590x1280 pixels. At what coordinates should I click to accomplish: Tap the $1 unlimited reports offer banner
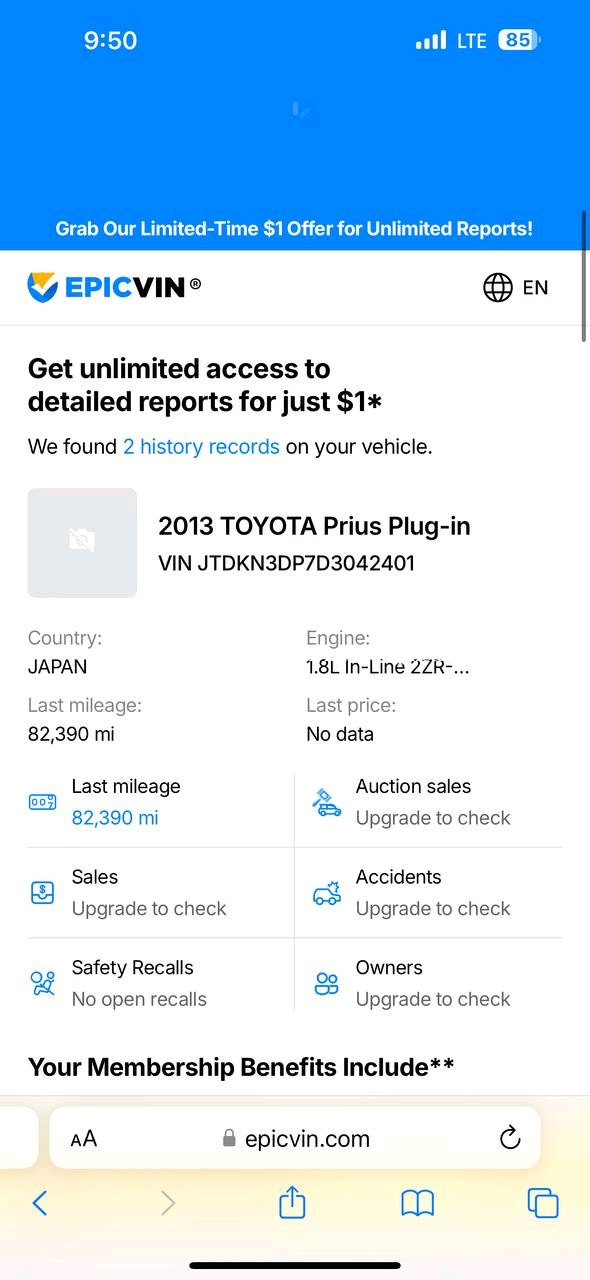[x=294, y=228]
